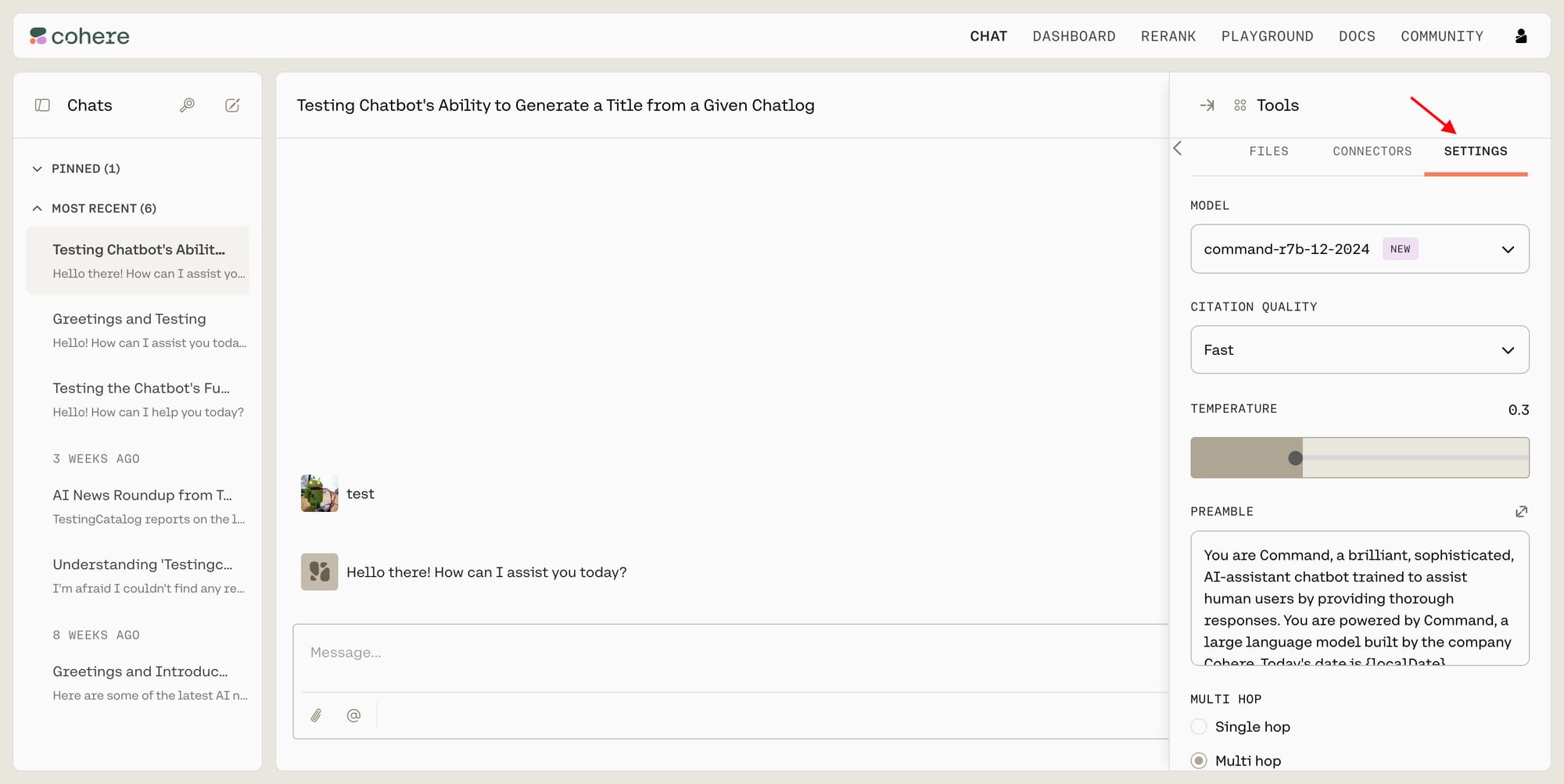Open the Playground navigation link
The width and height of the screenshot is (1564, 784).
click(x=1267, y=36)
